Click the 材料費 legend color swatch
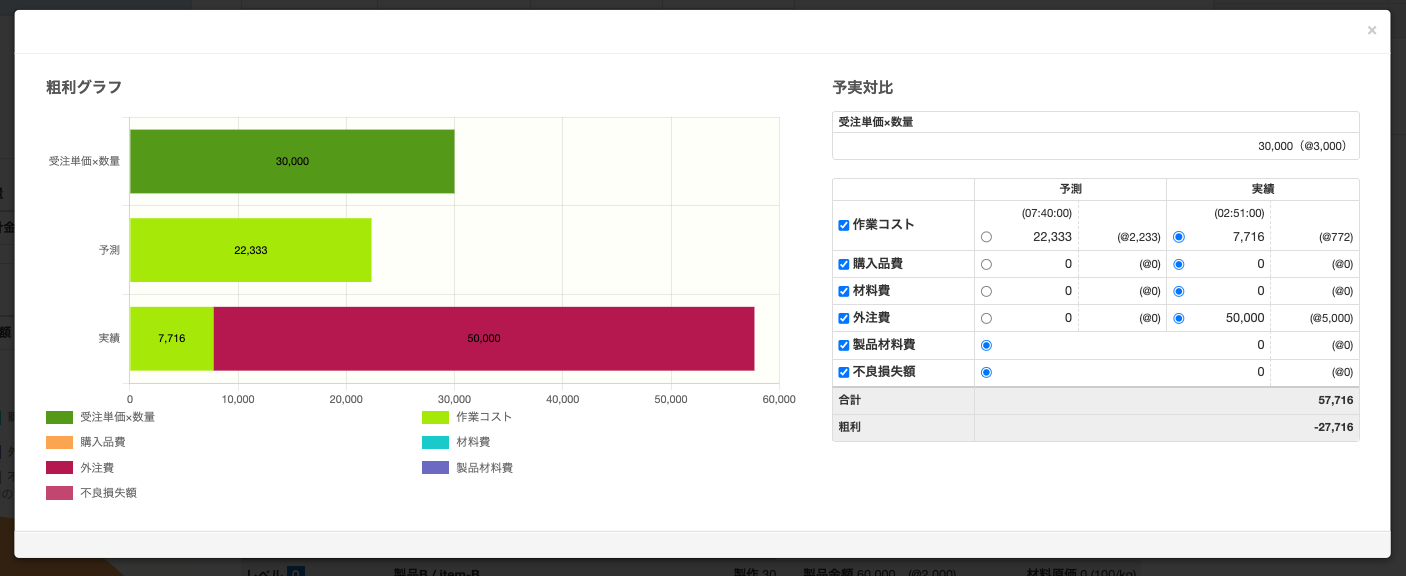Viewport: 1406px width, 576px height. [x=435, y=442]
